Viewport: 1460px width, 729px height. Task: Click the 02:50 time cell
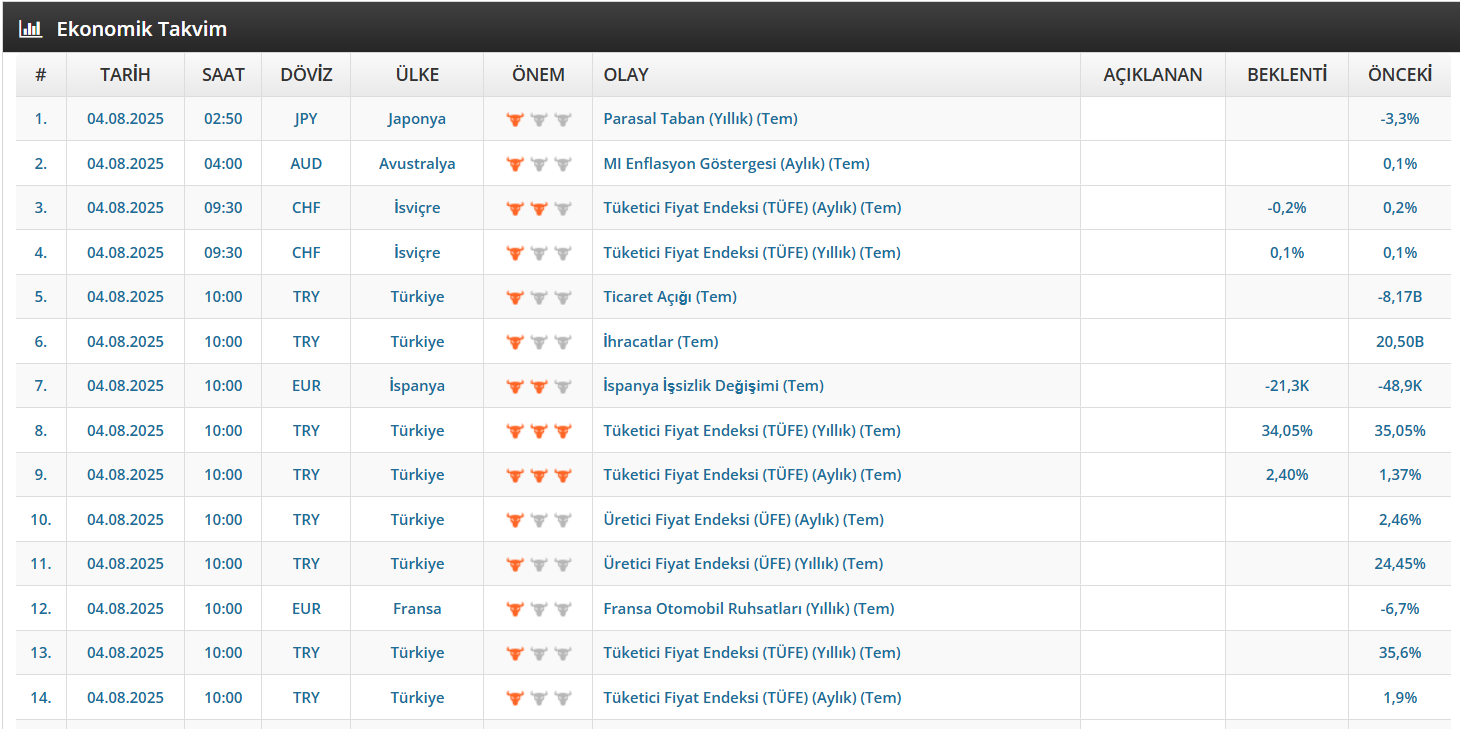click(x=223, y=119)
